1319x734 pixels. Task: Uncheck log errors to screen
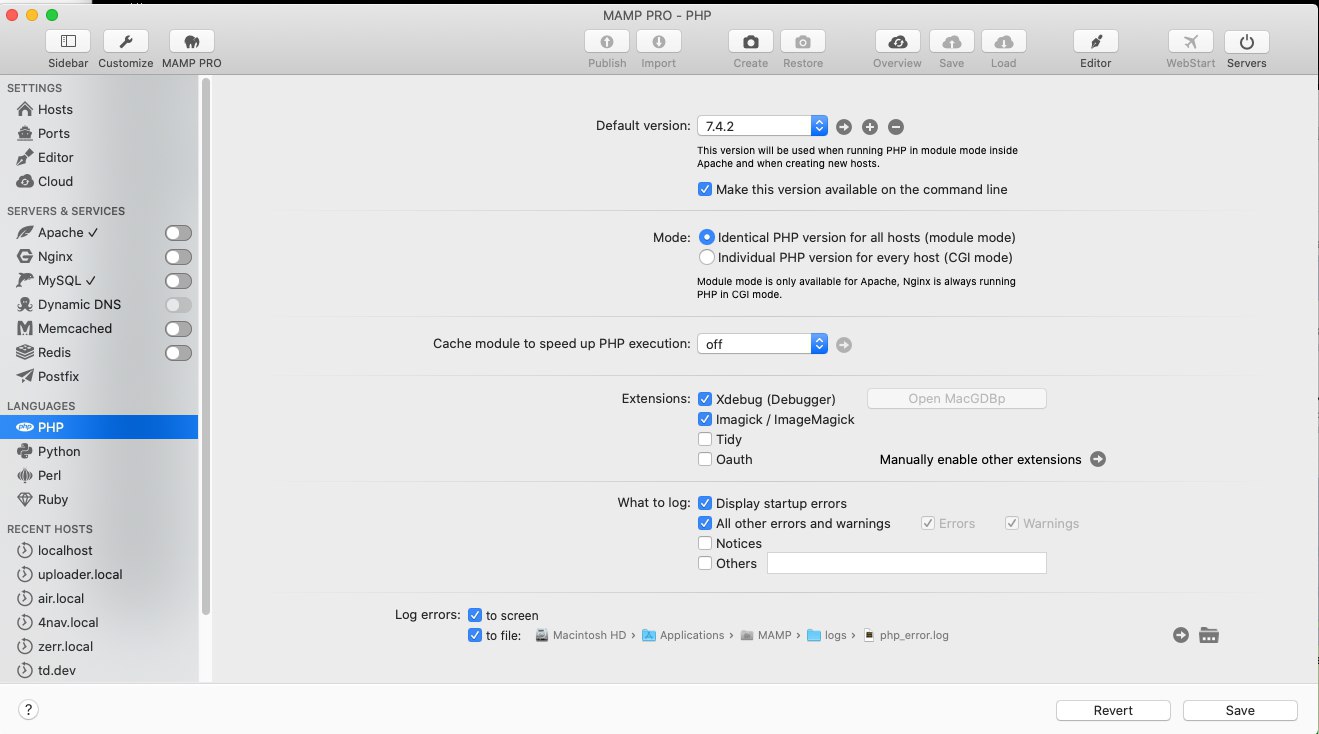475,615
